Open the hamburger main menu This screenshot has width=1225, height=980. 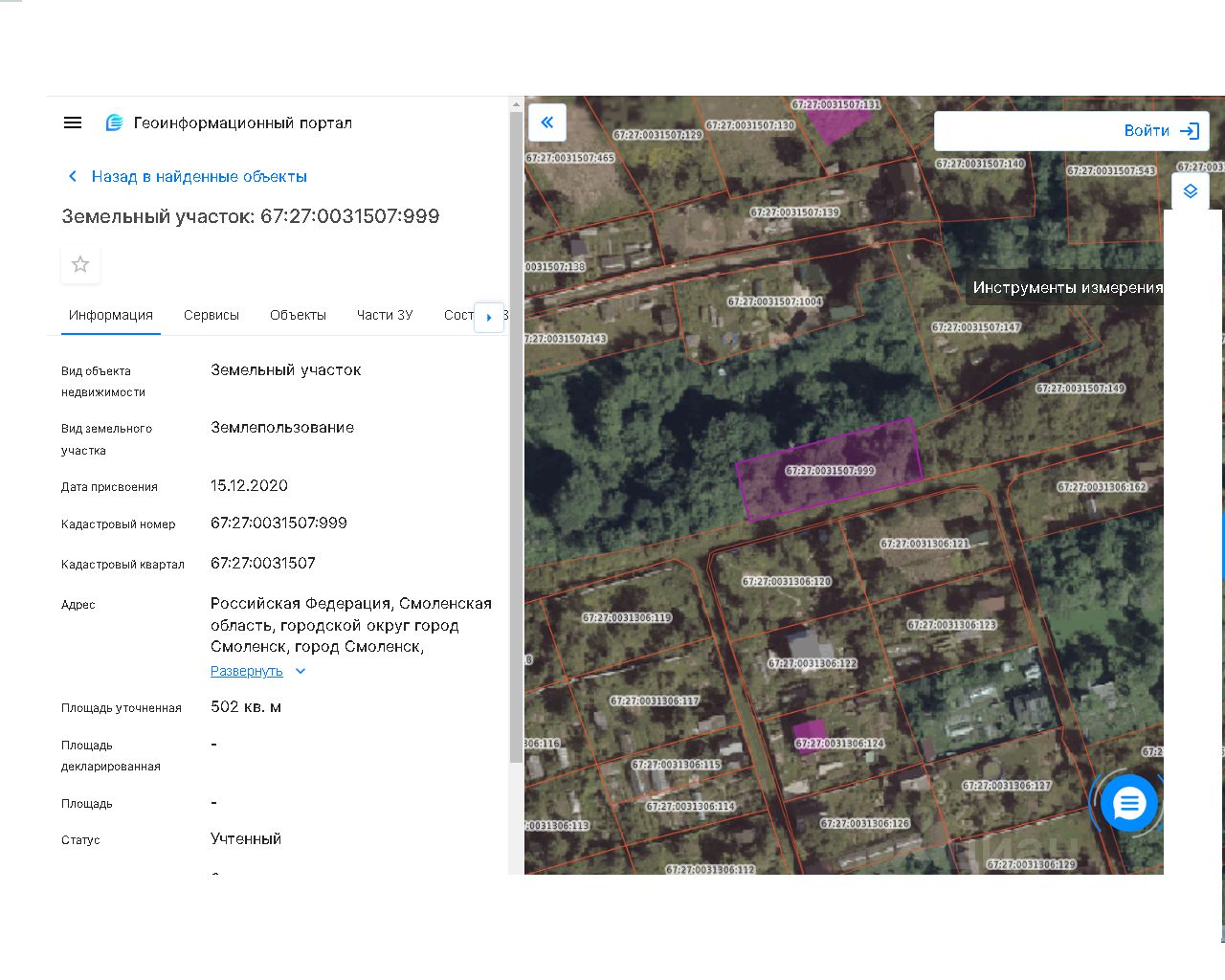tap(73, 122)
